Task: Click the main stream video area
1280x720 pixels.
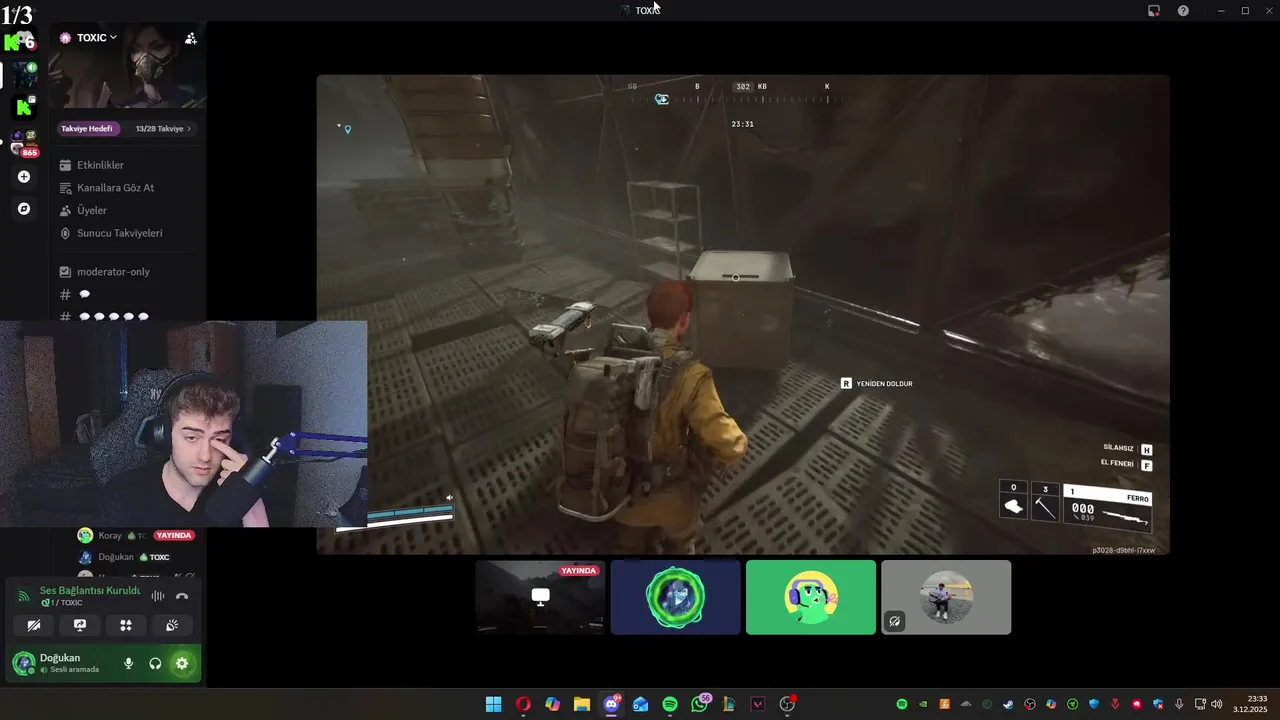Action: click(x=743, y=314)
